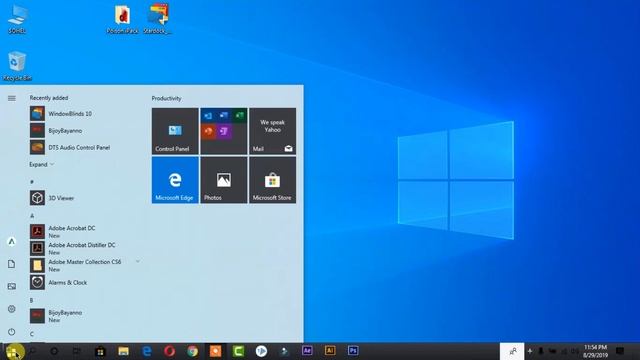Click the letter B index header
The image size is (640, 360).
click(32, 300)
